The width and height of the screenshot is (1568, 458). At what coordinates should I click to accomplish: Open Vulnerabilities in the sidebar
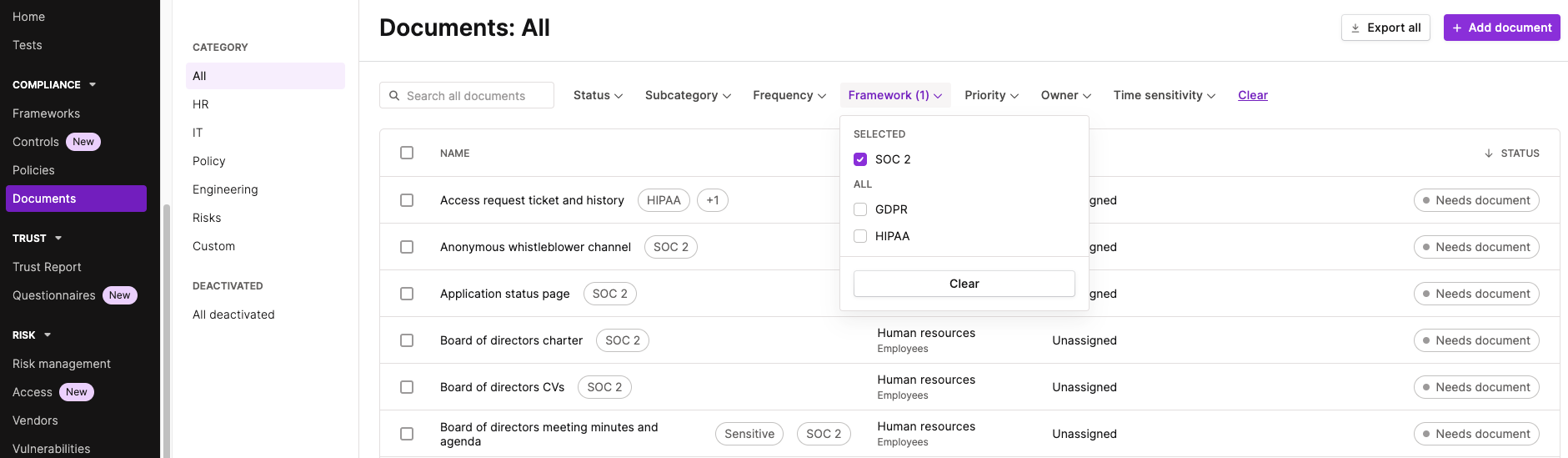[52, 449]
